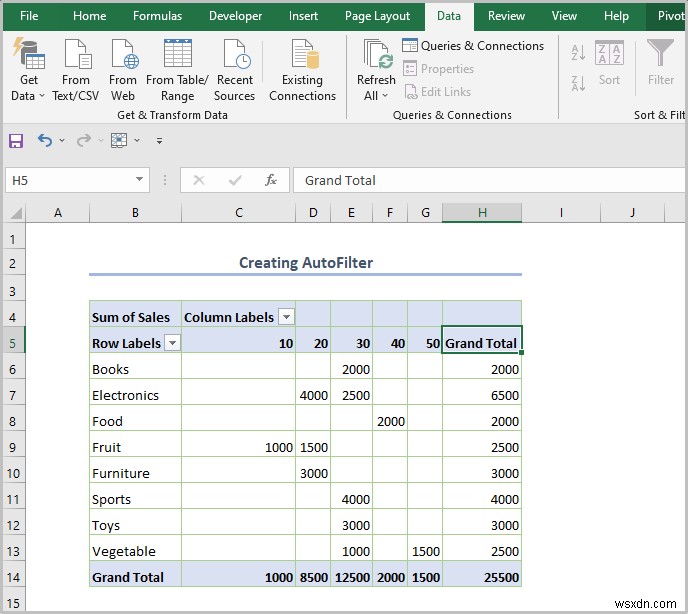The width and height of the screenshot is (688, 614).
Task: Cancel formula bar entry (X)
Action: click(x=199, y=180)
